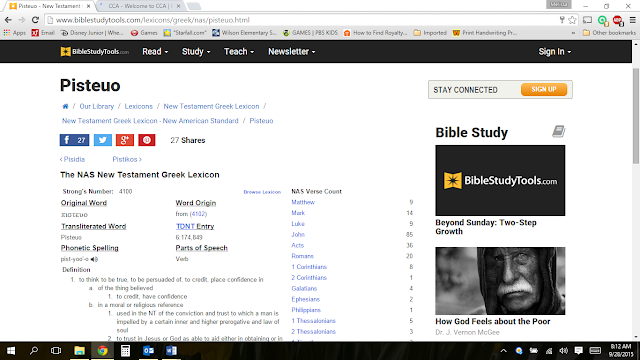
Task: Switch to the Pisteuo New Testament tab
Action: click(50, 6)
